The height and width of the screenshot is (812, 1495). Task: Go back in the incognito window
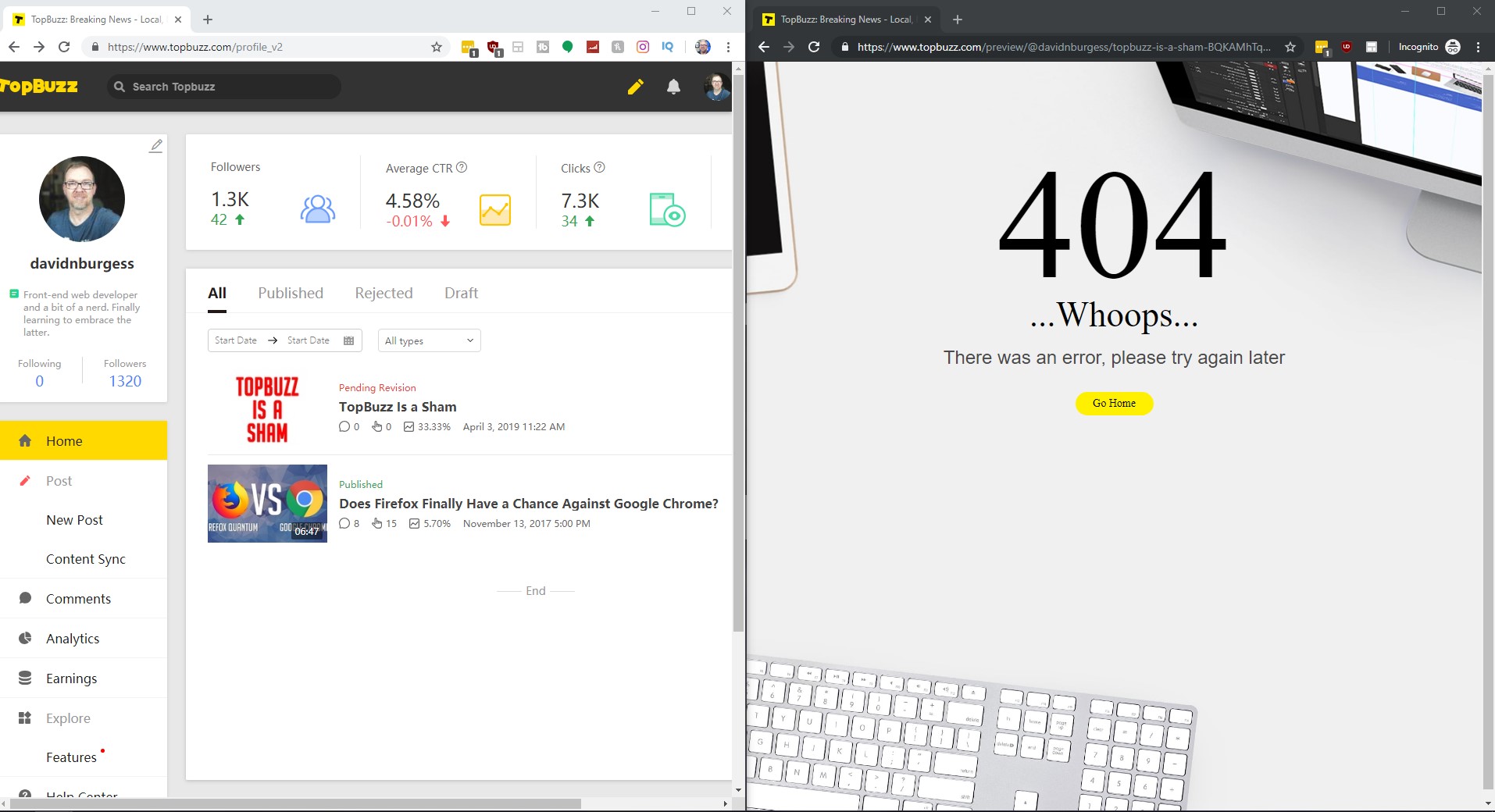click(x=764, y=47)
